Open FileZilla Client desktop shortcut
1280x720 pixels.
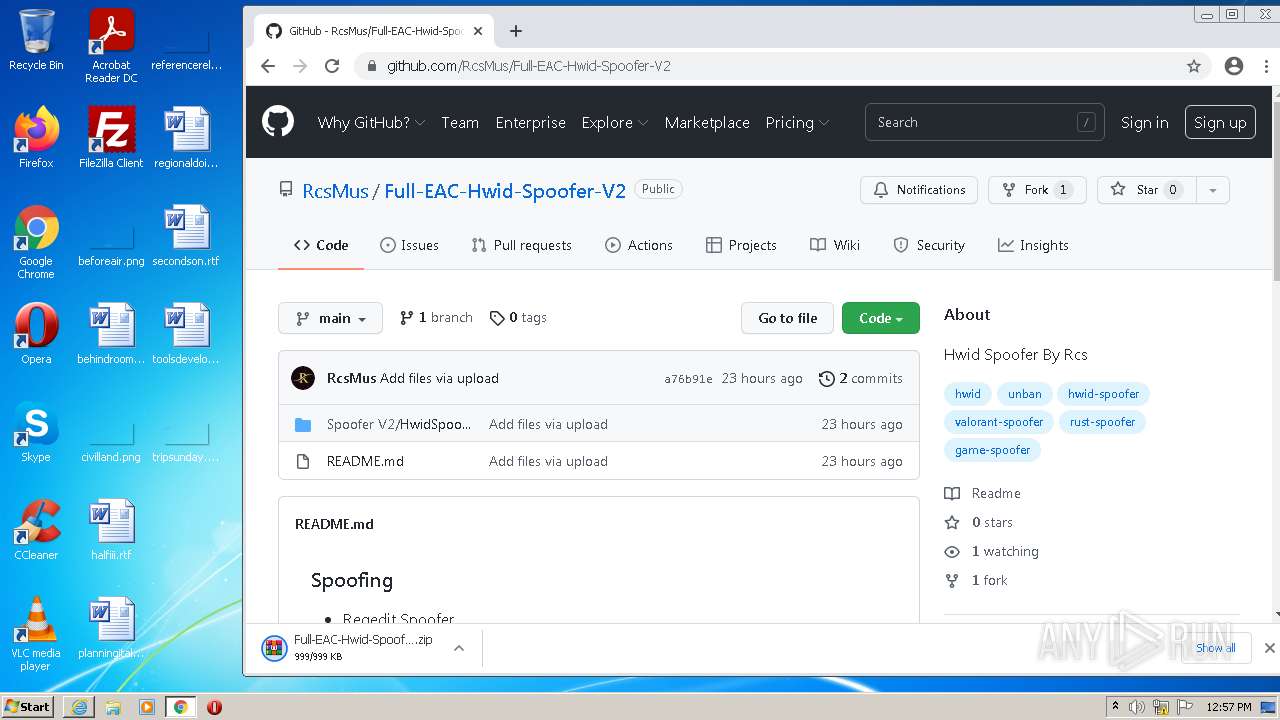coord(111,138)
